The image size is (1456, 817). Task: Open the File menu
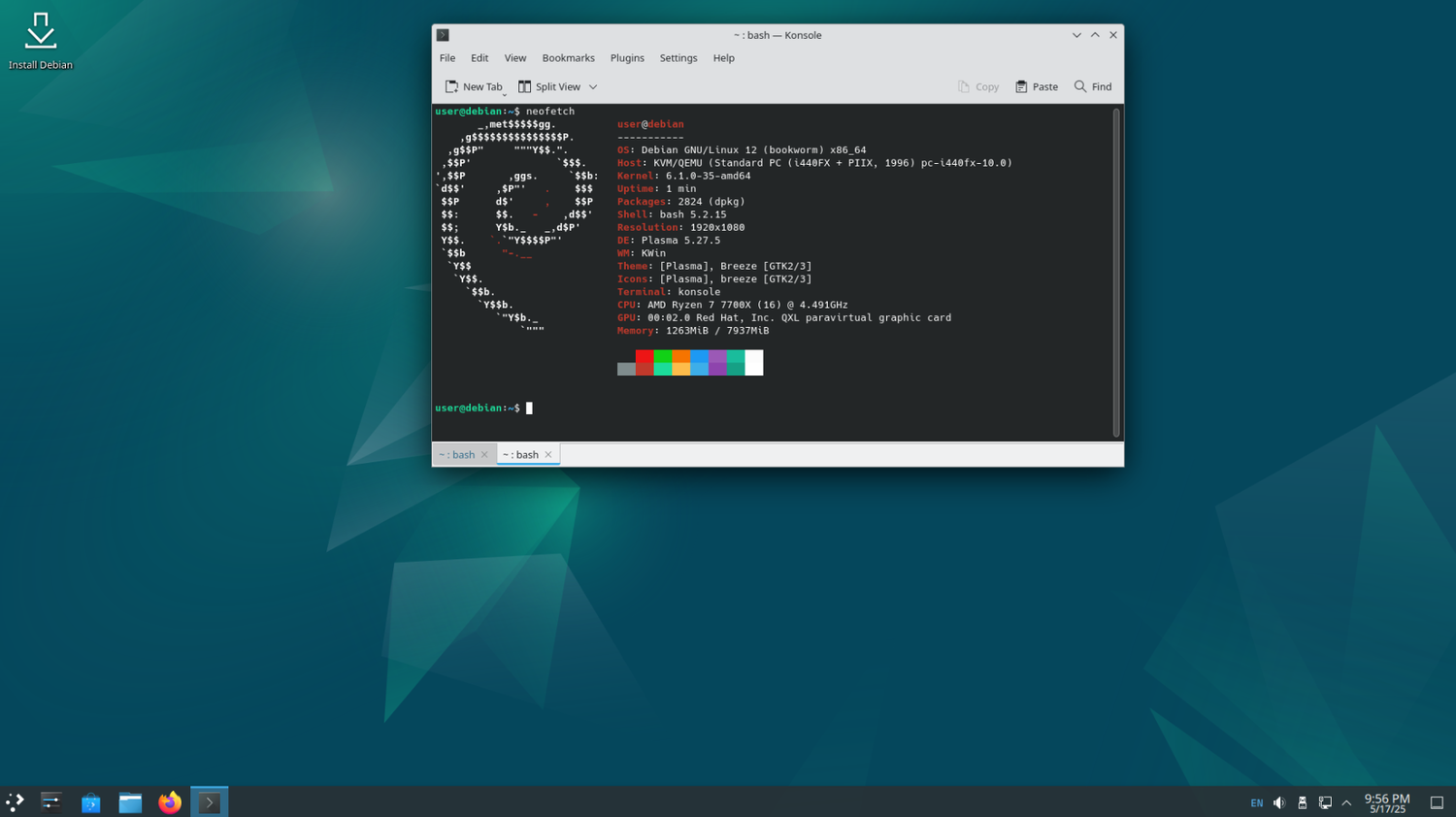[447, 58]
